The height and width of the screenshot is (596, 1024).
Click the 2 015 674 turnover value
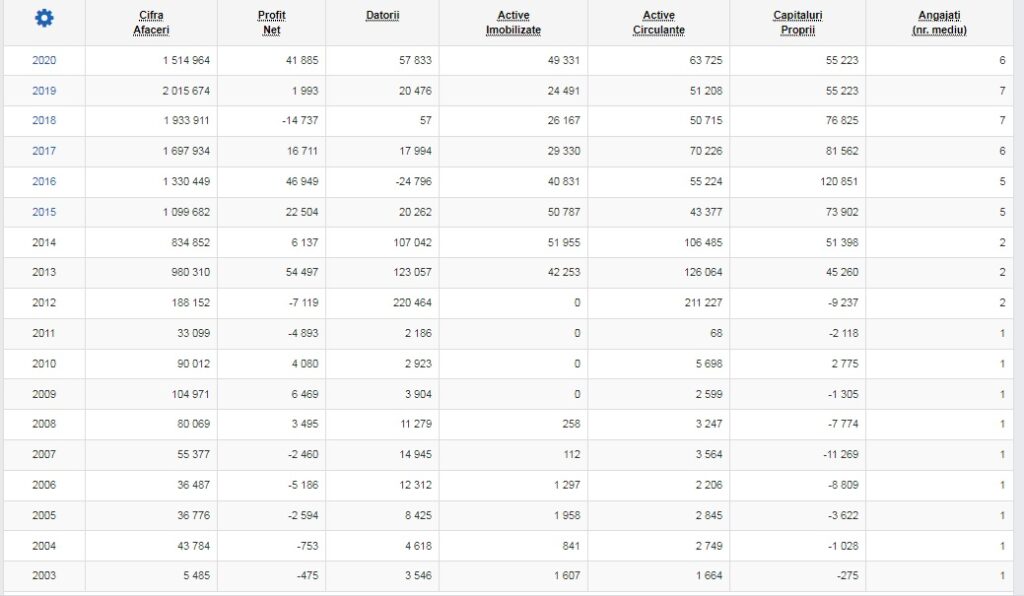pyautogui.click(x=186, y=91)
